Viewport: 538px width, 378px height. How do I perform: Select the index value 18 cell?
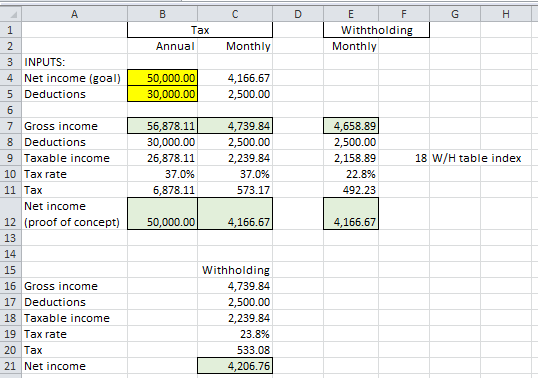[x=404, y=158]
